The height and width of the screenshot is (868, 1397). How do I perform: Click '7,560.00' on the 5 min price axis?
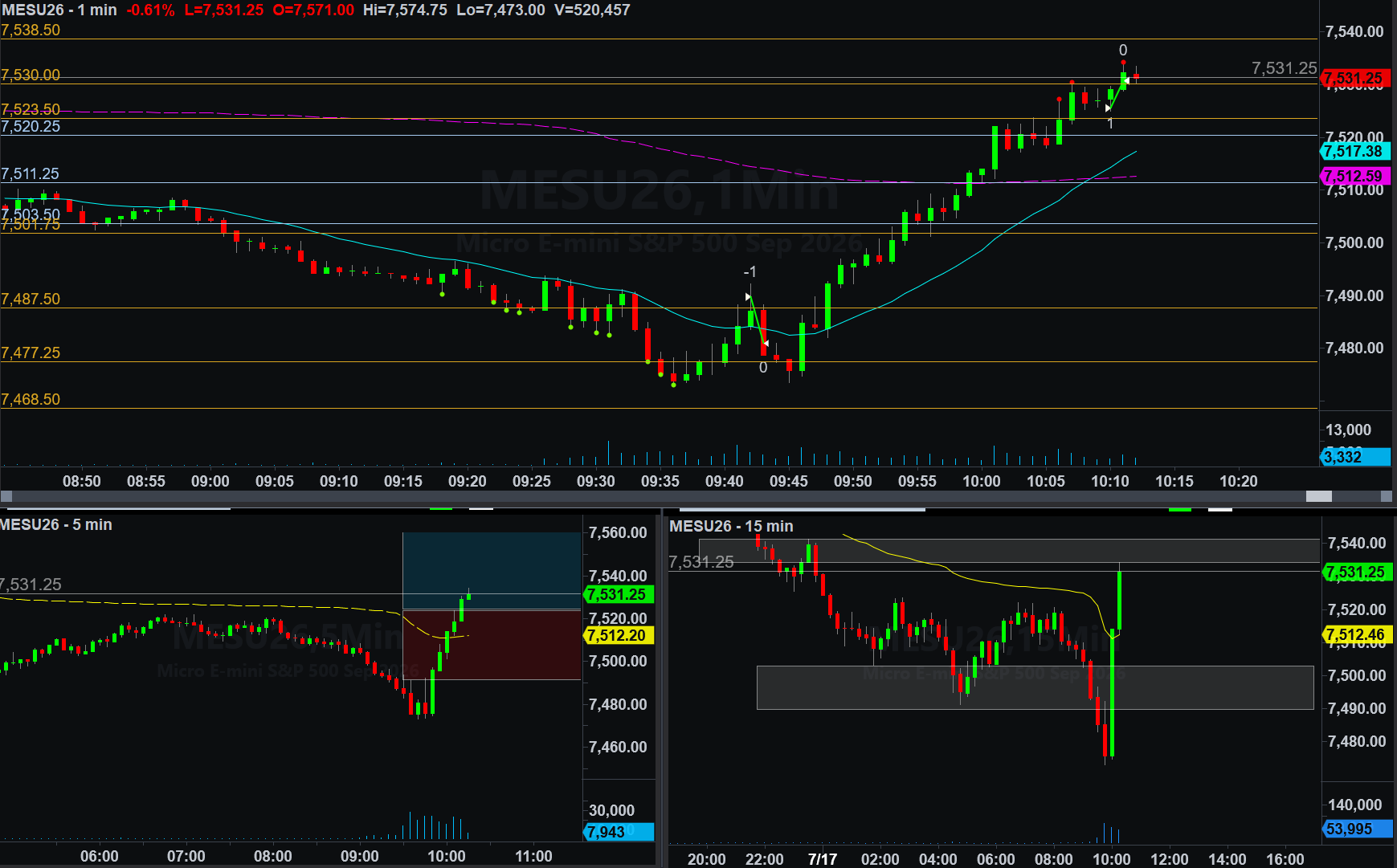618,532
